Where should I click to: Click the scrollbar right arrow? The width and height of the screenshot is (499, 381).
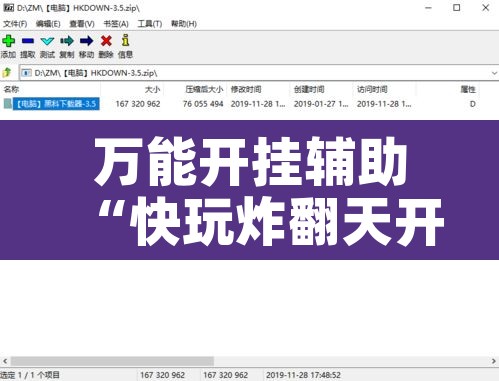pos(494,361)
